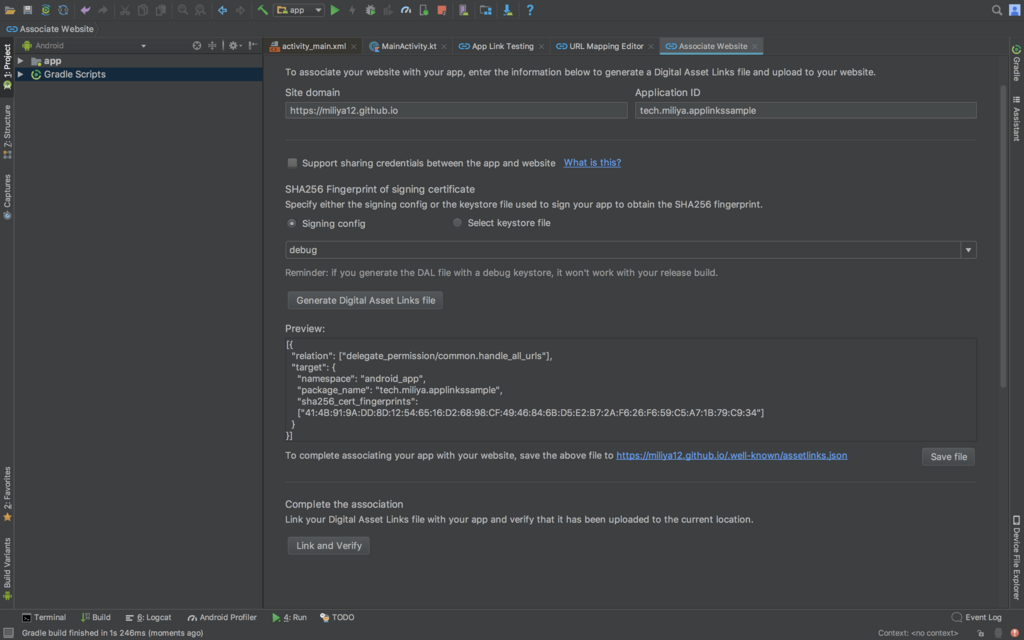Click the Paste toolbar icon
Viewport: 1024px width, 640px height.
pos(160,10)
